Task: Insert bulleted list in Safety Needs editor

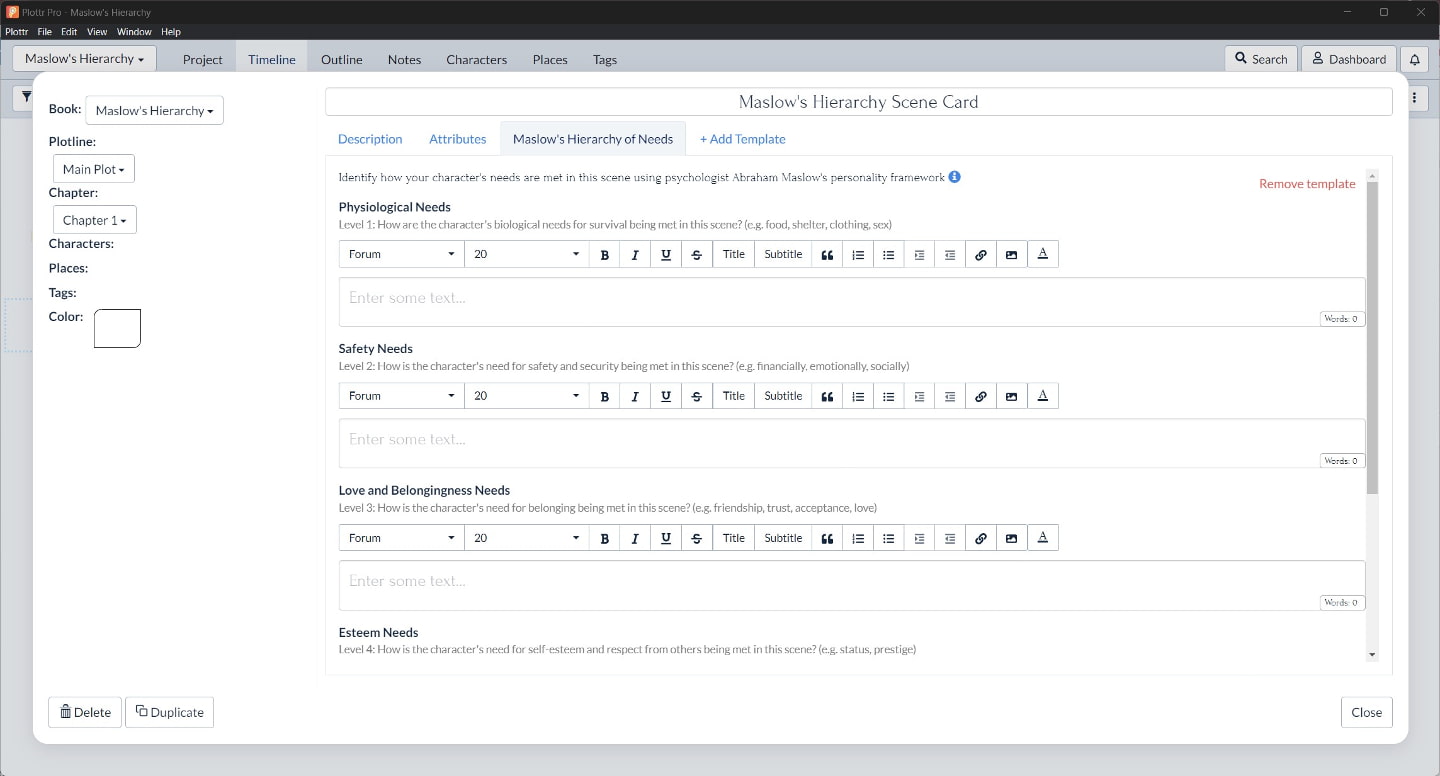Action: [x=889, y=396]
